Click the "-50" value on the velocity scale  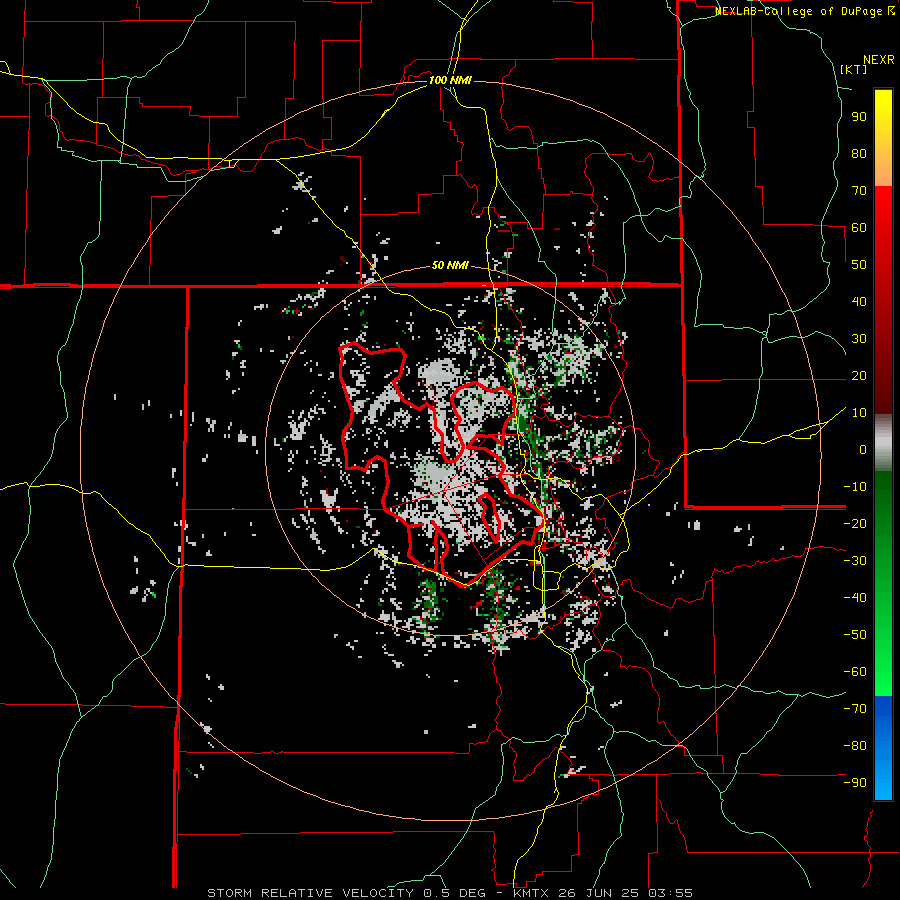coord(855,635)
